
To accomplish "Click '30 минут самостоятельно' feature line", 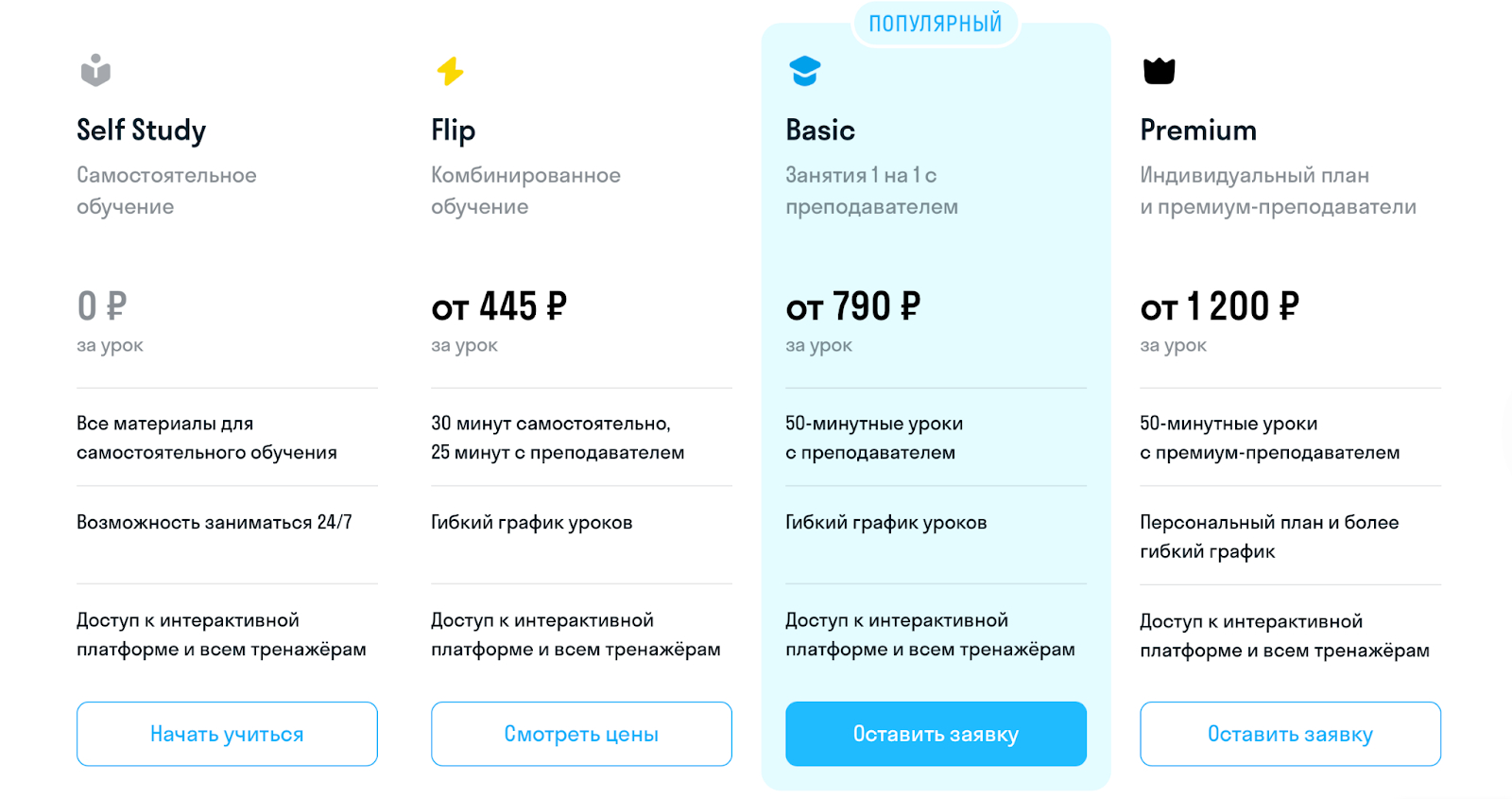I will [550, 424].
